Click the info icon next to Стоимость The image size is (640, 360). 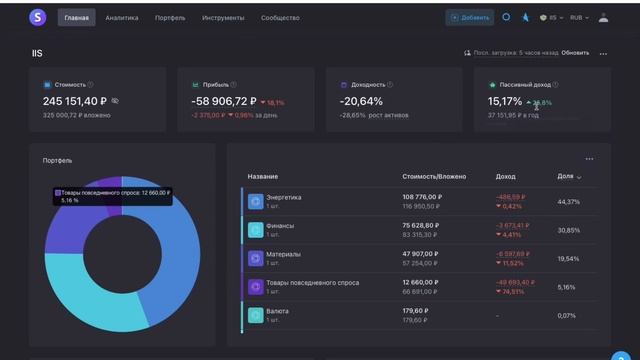coord(91,84)
